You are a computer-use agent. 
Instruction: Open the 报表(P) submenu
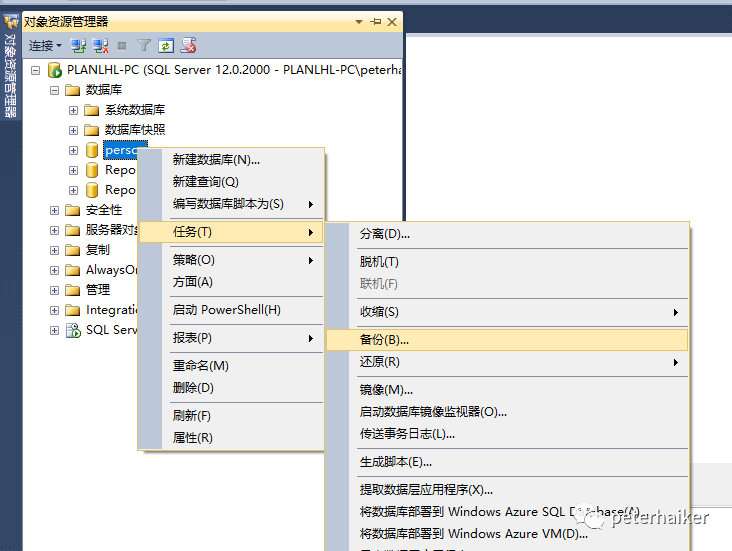[232, 338]
